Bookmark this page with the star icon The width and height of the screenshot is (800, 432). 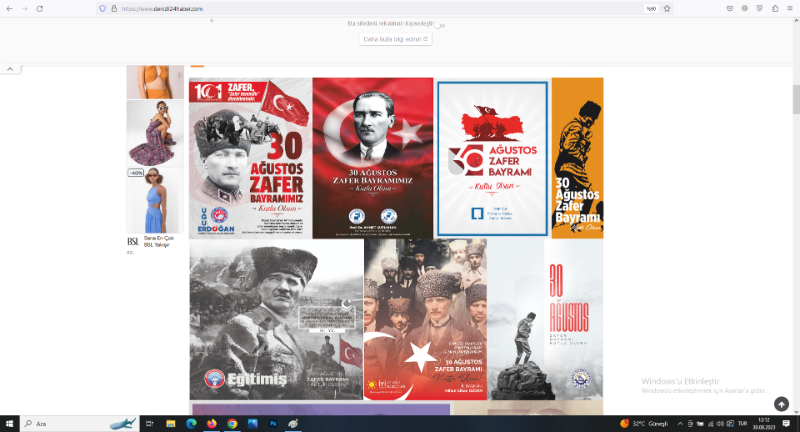667,8
